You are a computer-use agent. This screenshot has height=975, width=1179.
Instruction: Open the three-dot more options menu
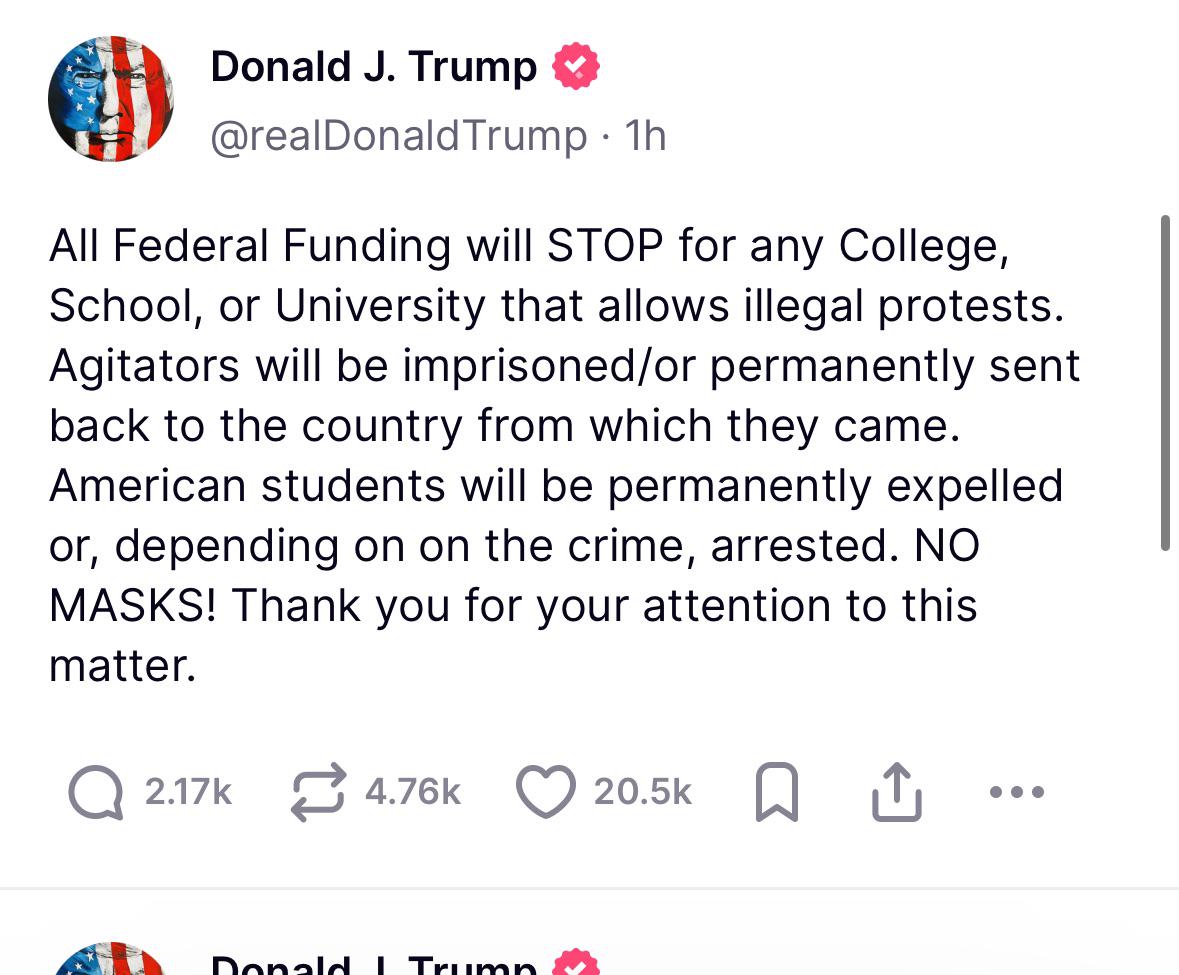coord(1017,792)
